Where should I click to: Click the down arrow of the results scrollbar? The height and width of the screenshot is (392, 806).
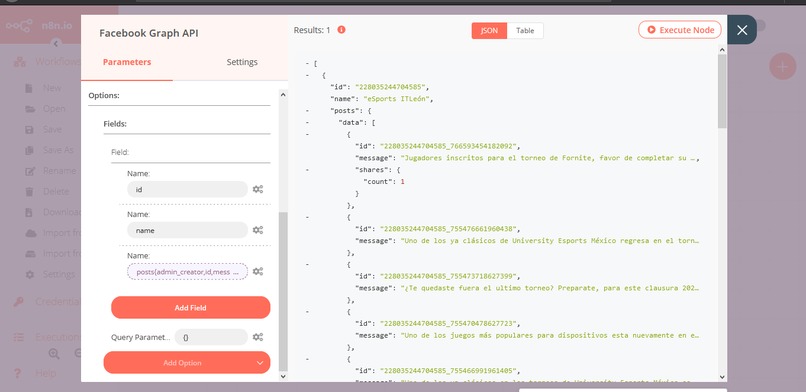pos(722,377)
